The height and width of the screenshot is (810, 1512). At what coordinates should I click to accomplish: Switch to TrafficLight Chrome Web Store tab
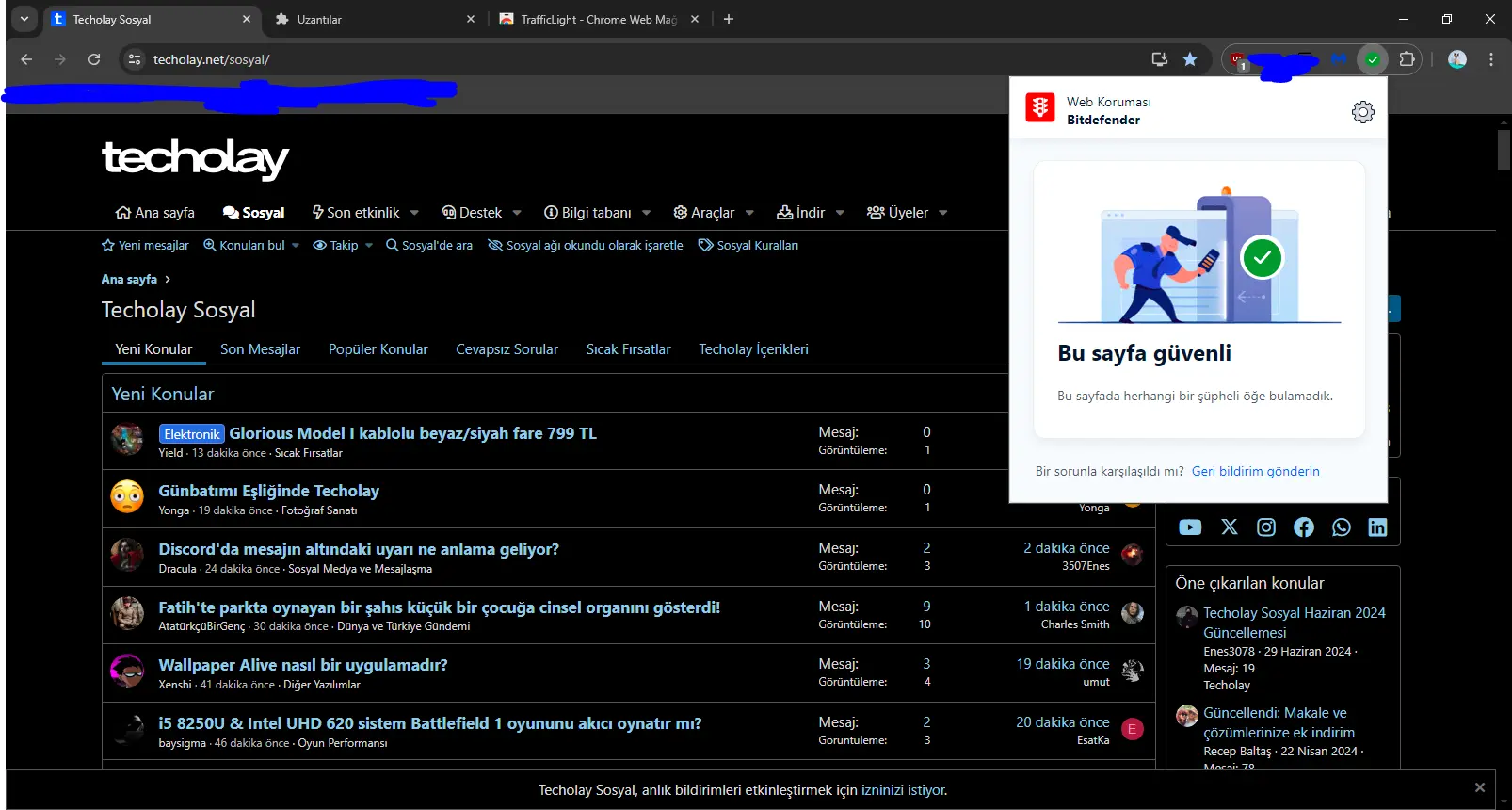(599, 19)
